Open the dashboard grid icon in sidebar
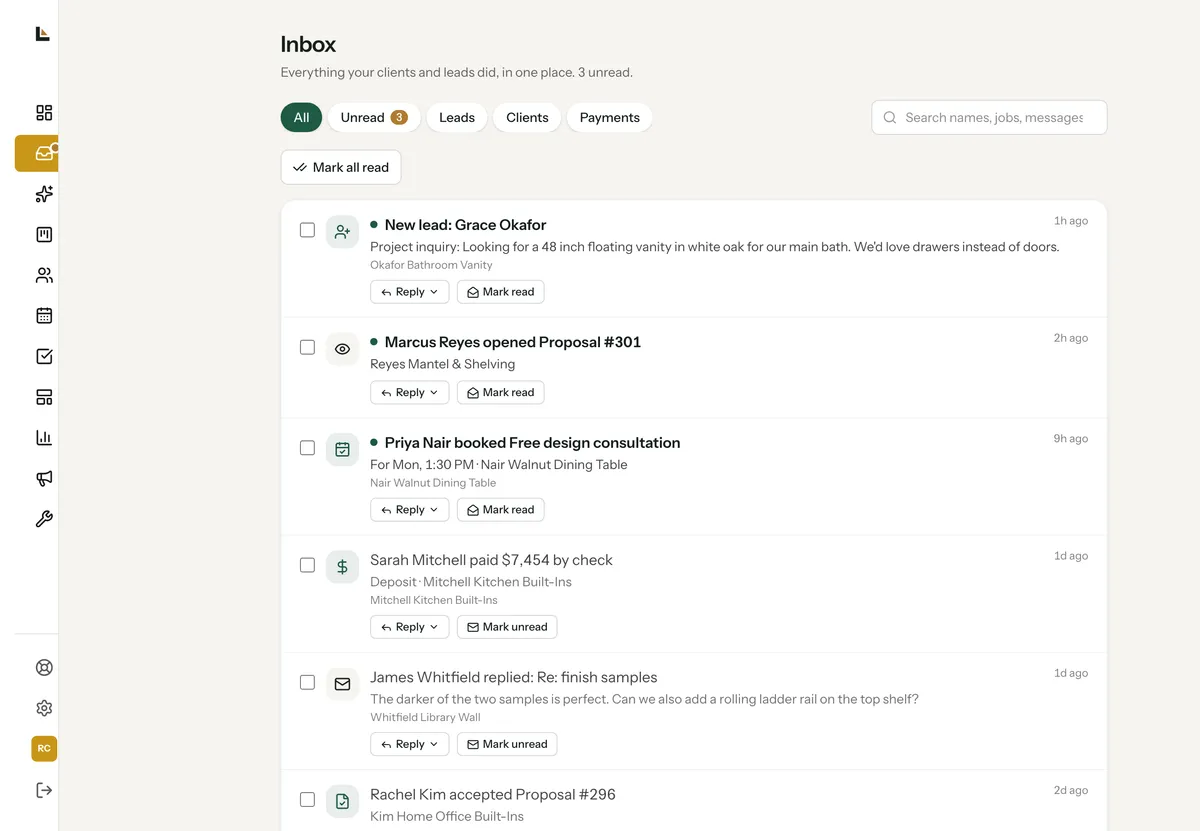Screen dimensions: 1200x831 44,113
